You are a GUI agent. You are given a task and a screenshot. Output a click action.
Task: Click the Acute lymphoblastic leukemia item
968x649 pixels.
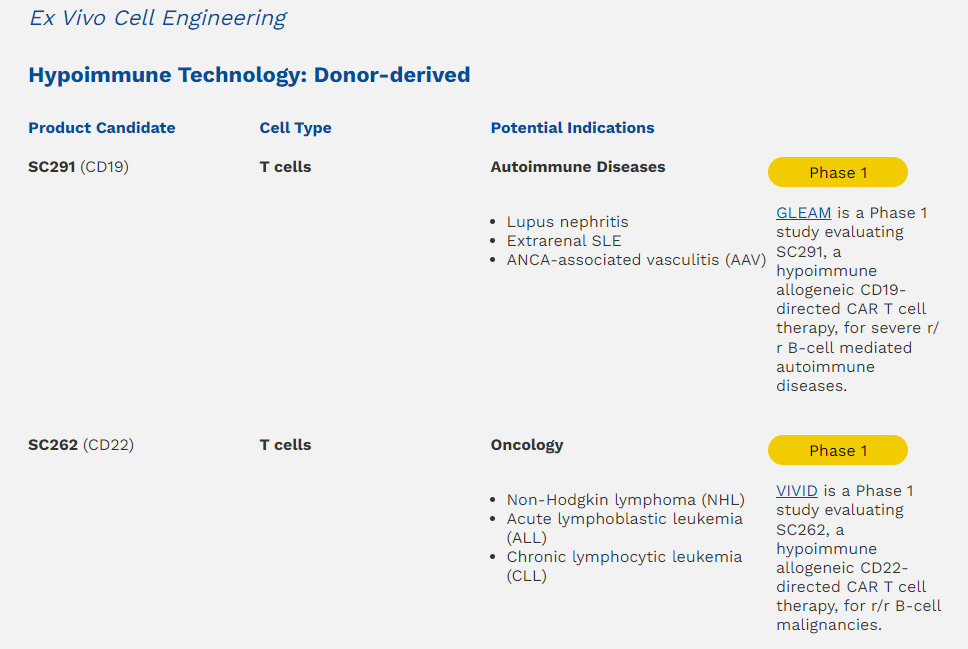624,519
